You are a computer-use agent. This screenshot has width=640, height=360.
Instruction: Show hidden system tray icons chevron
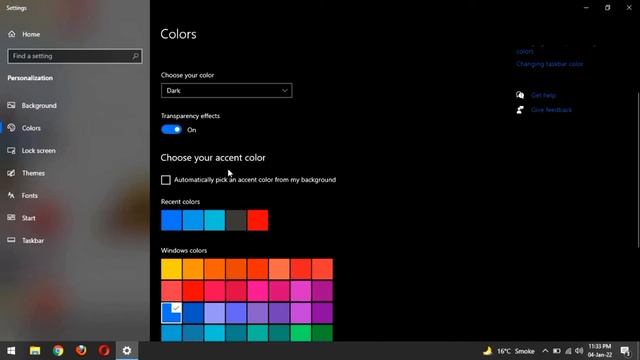[545, 351]
